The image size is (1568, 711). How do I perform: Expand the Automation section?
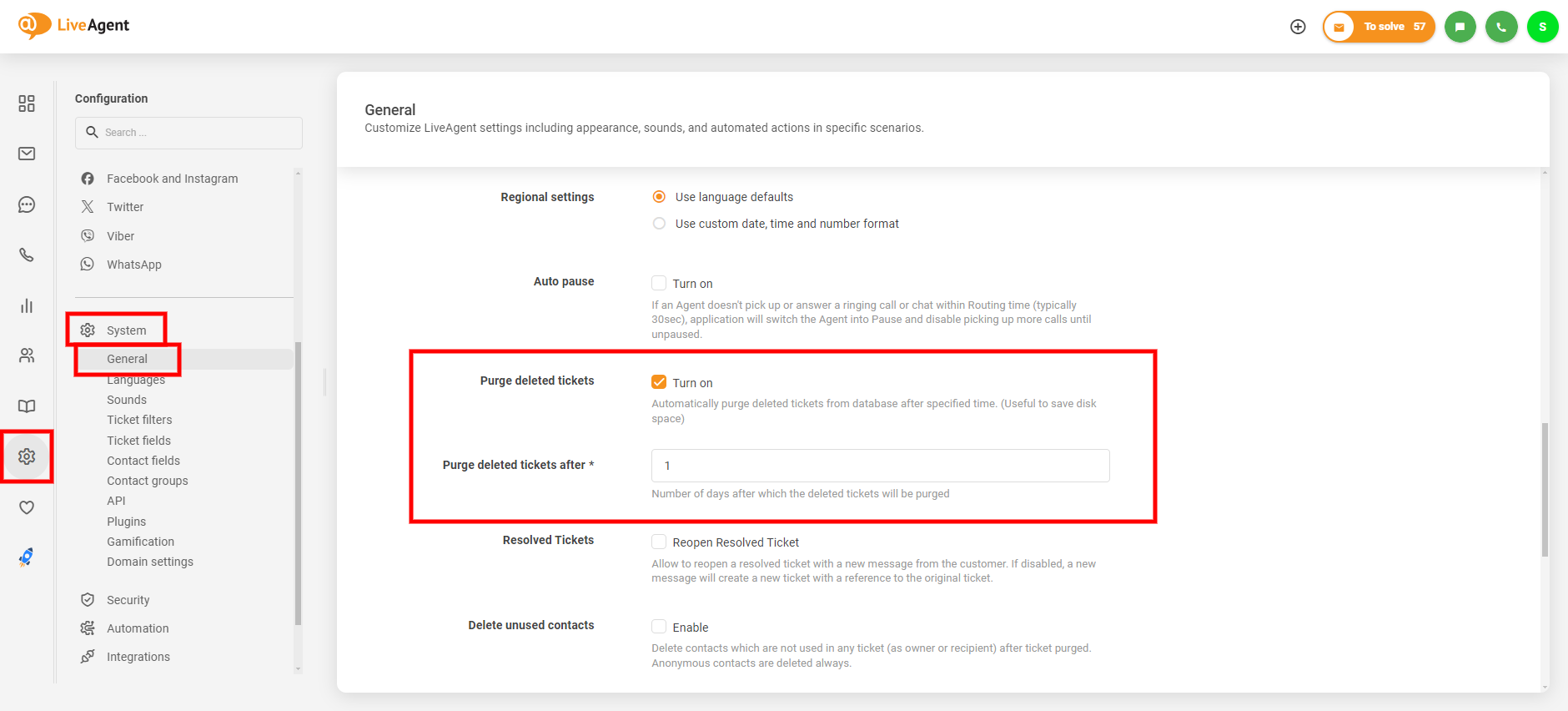[138, 628]
